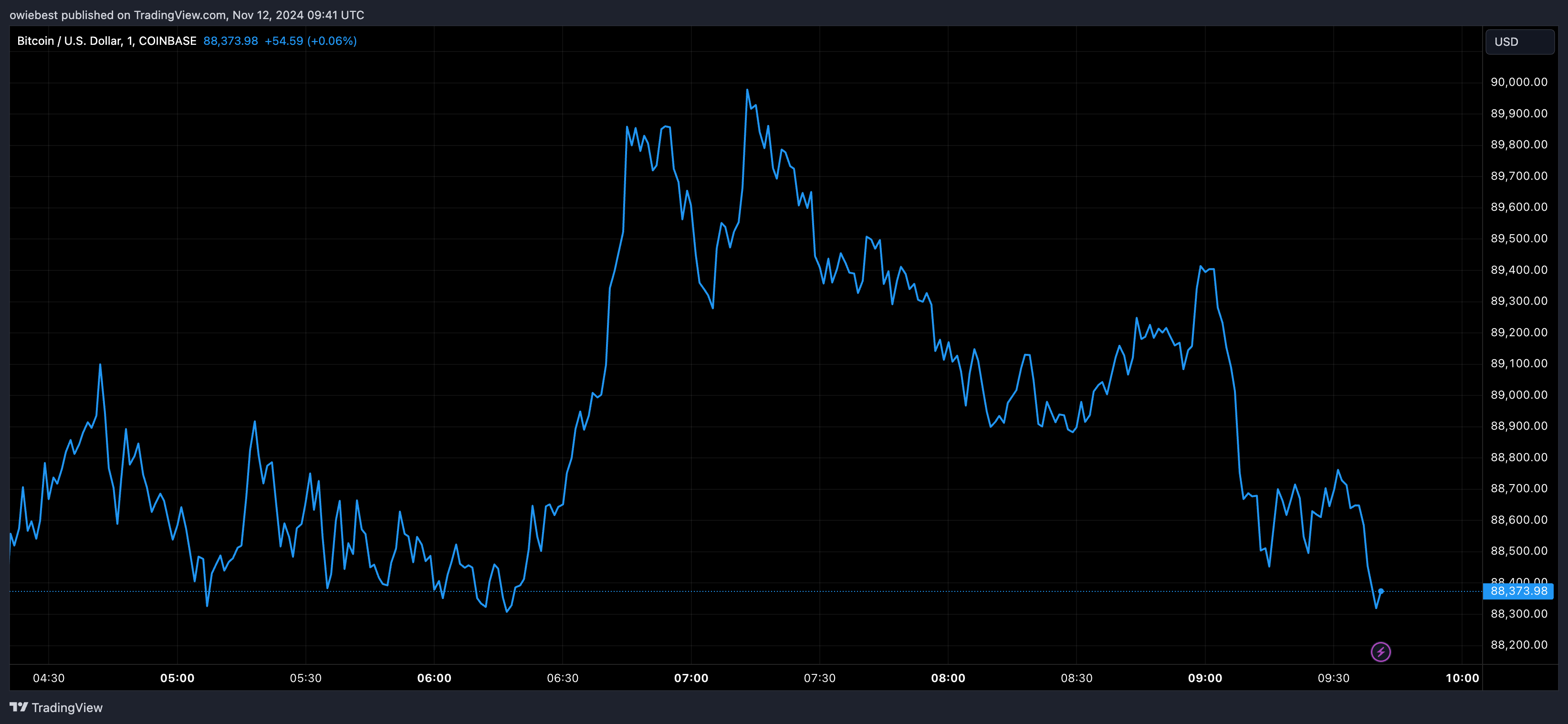The height and width of the screenshot is (724, 1568).
Task: Click the 08:00 time axis label
Action: click(x=948, y=678)
